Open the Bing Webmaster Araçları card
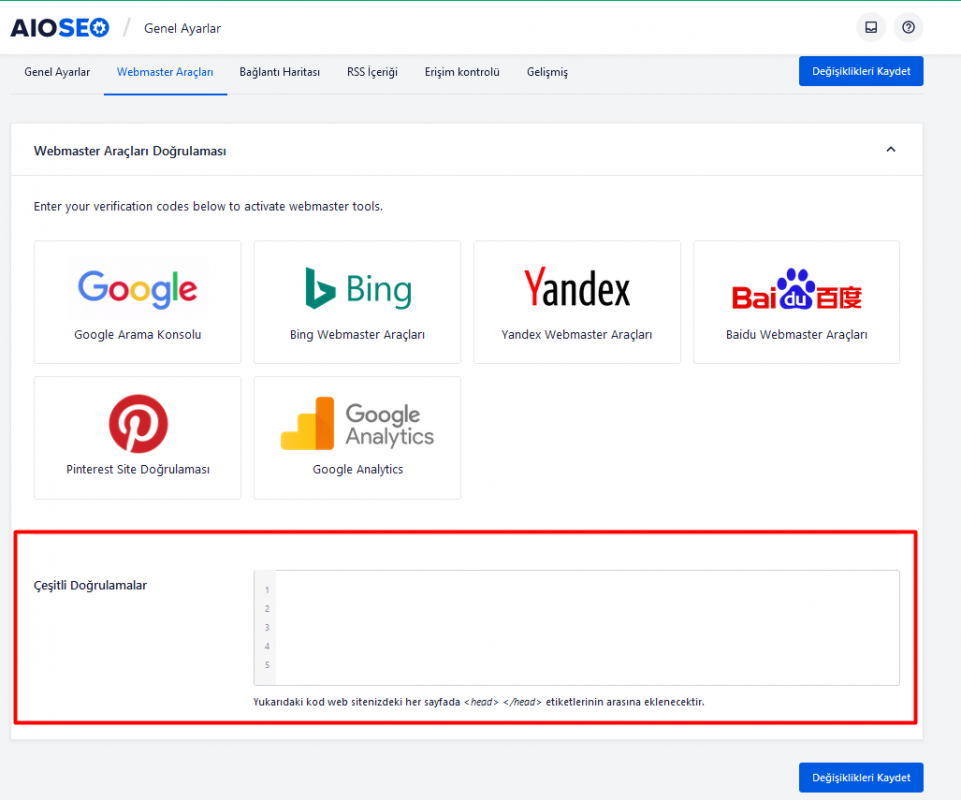961x800 pixels. [356, 300]
